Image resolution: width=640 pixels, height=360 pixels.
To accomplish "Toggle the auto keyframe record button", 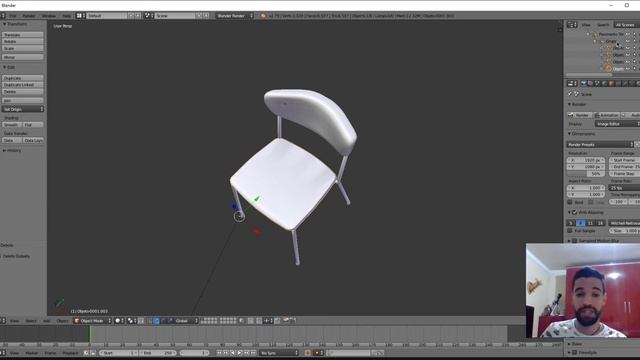I will coord(308,353).
